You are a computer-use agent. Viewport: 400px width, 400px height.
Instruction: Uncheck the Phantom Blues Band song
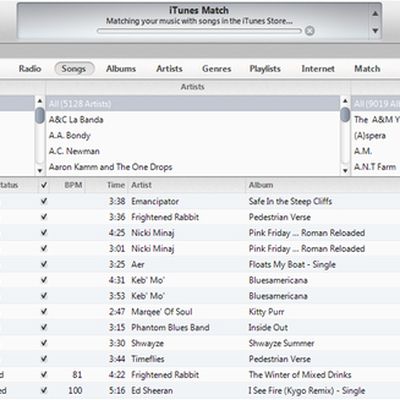[x=44, y=327]
